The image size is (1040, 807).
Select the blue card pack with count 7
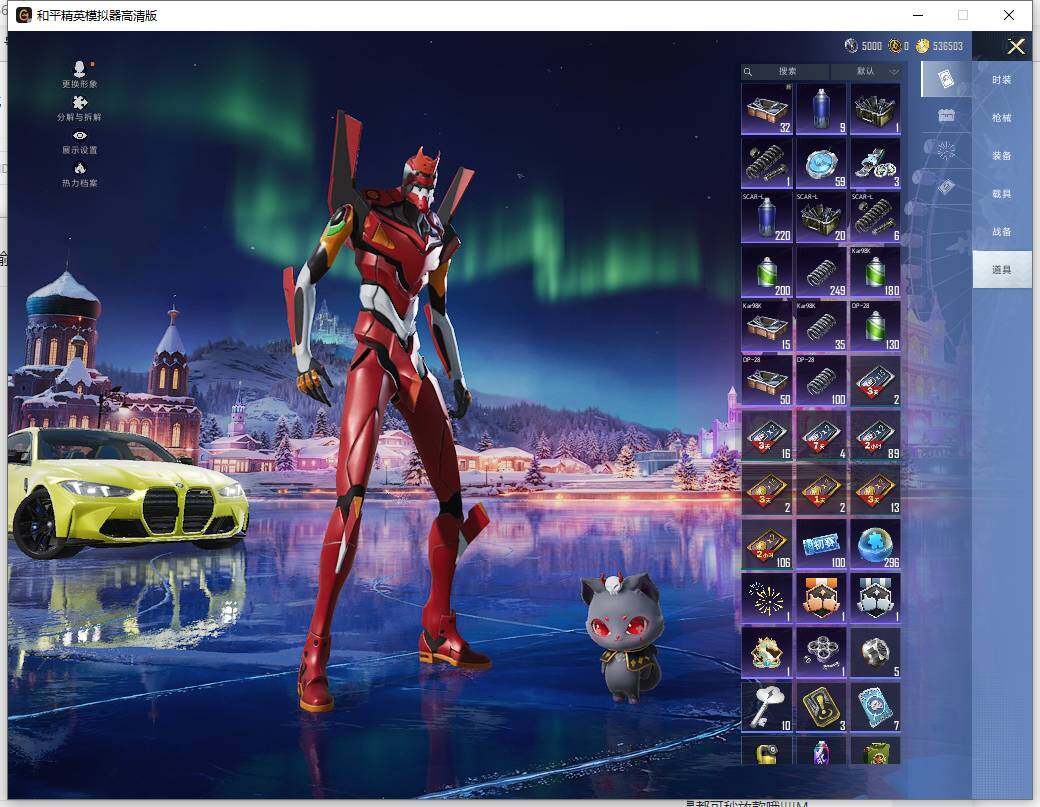pos(876,707)
